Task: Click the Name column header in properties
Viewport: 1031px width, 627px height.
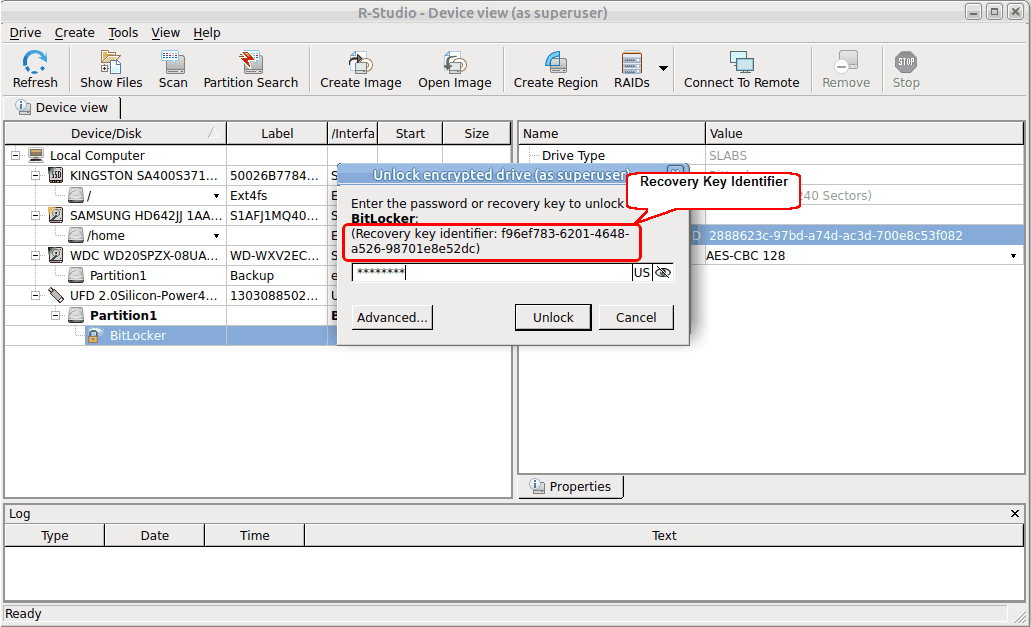Action: pos(611,133)
